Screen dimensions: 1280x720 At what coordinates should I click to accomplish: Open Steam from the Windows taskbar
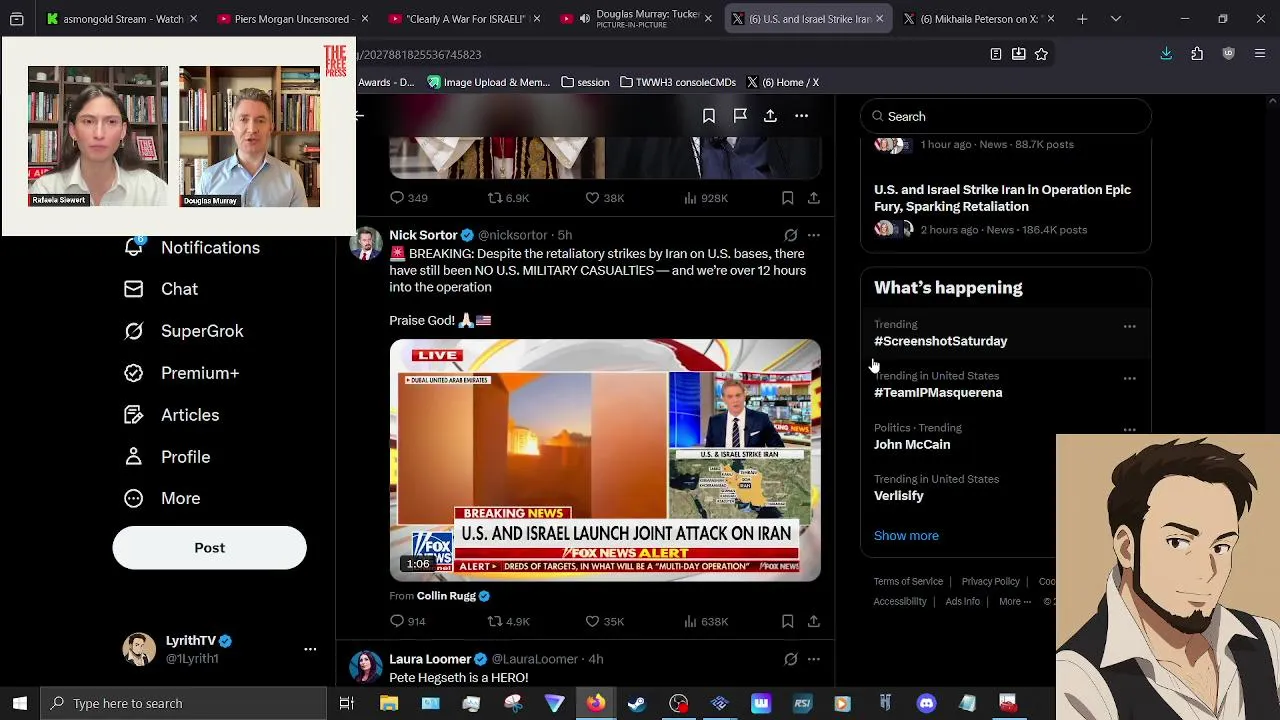636,704
